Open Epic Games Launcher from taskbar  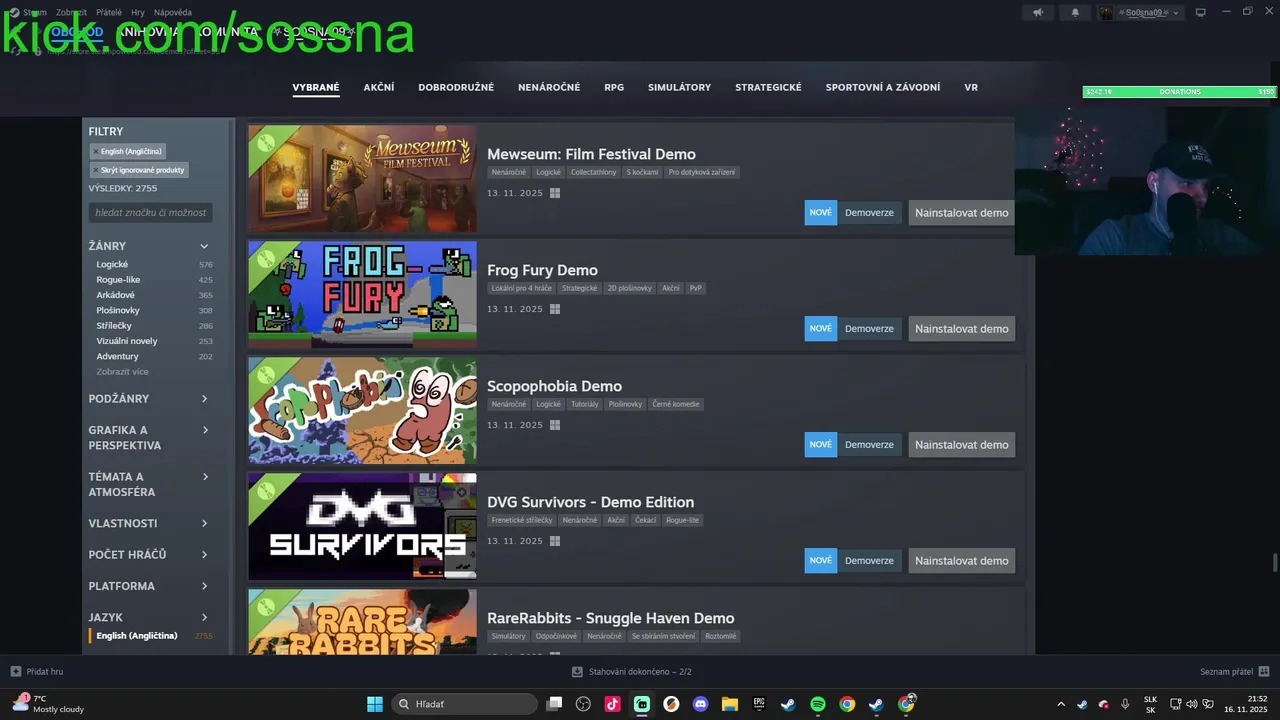click(759, 704)
